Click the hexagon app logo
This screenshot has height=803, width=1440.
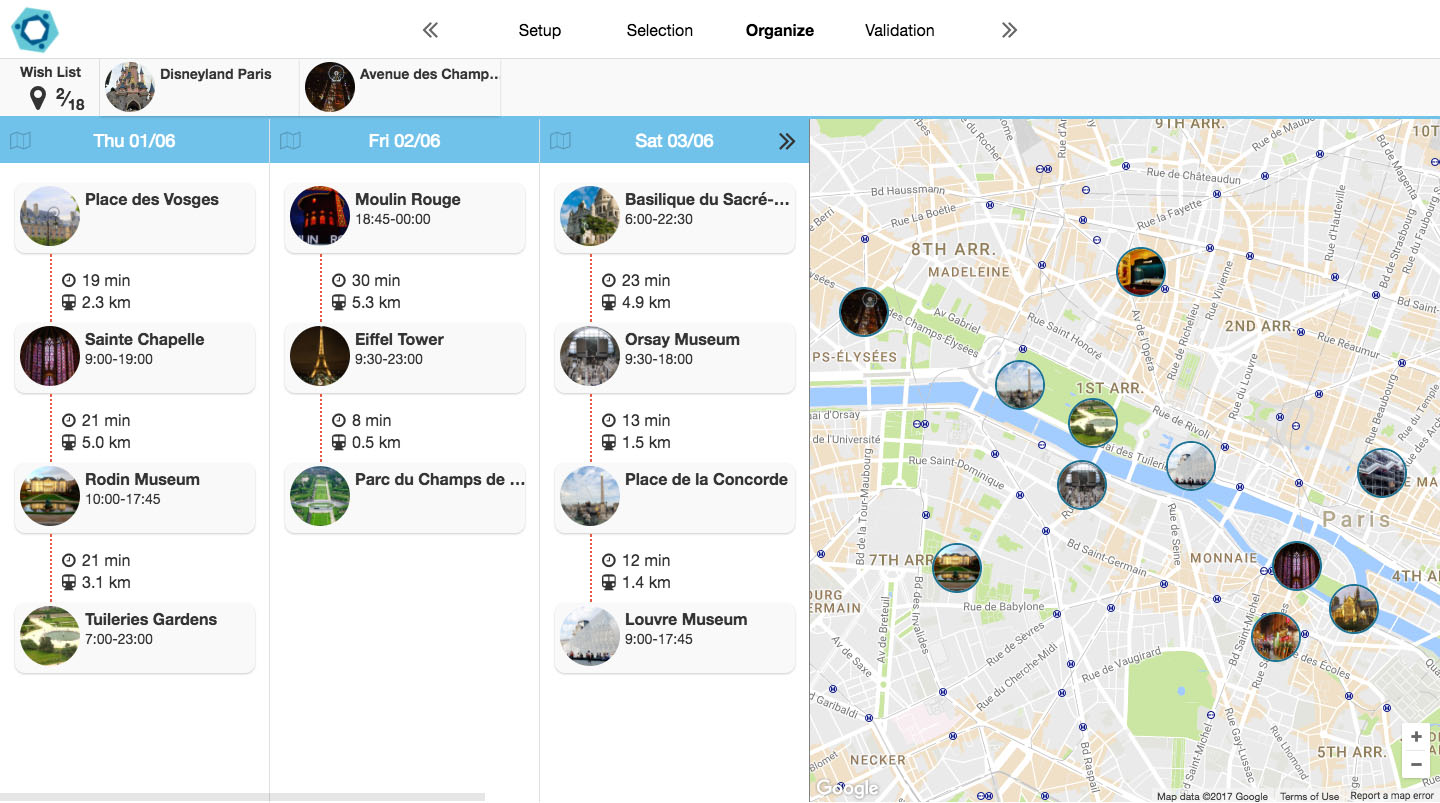tap(35, 29)
